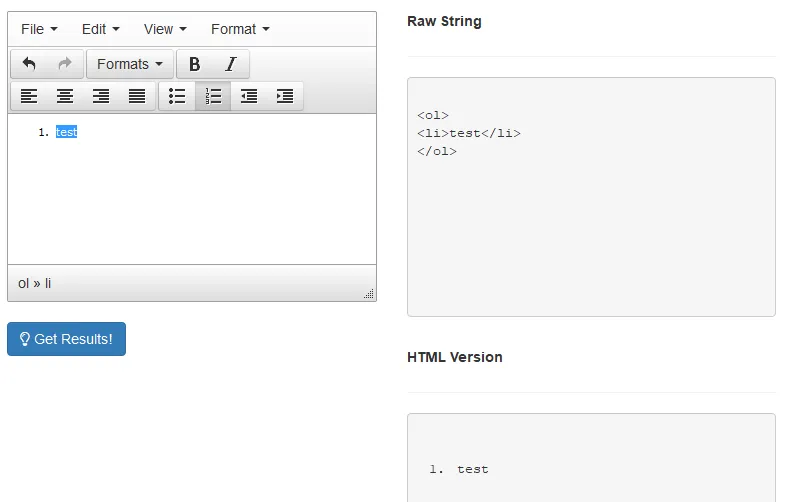790x502 pixels.
Task: Justify the selected text
Action: point(137,96)
